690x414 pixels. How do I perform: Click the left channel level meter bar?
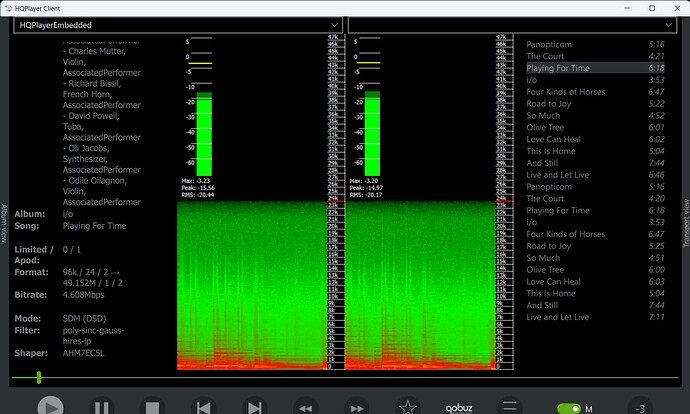pos(204,134)
